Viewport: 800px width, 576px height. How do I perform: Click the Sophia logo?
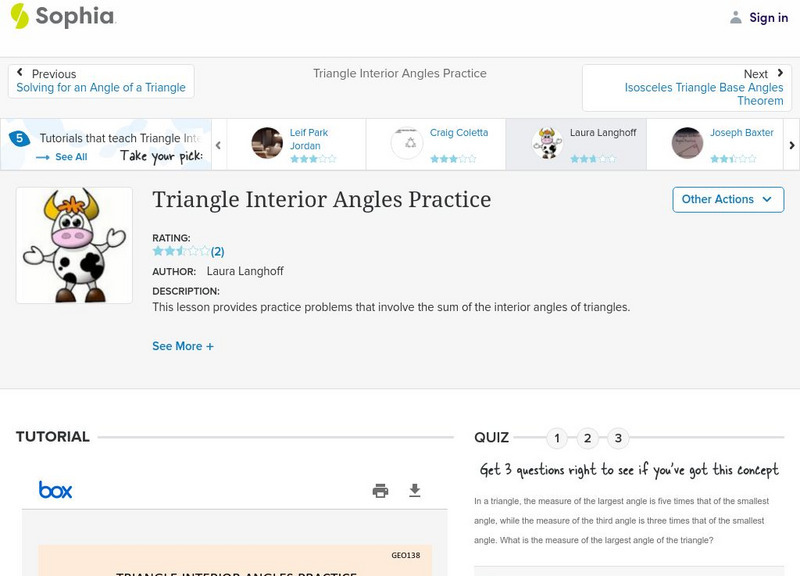(62, 17)
